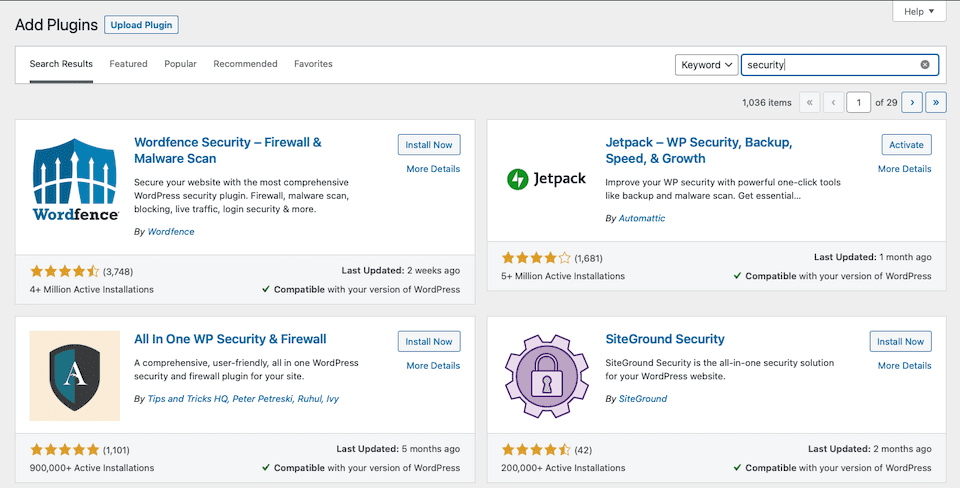This screenshot has width=960, height=488.
Task: View More Details for SiteGround Security
Action: (x=905, y=366)
